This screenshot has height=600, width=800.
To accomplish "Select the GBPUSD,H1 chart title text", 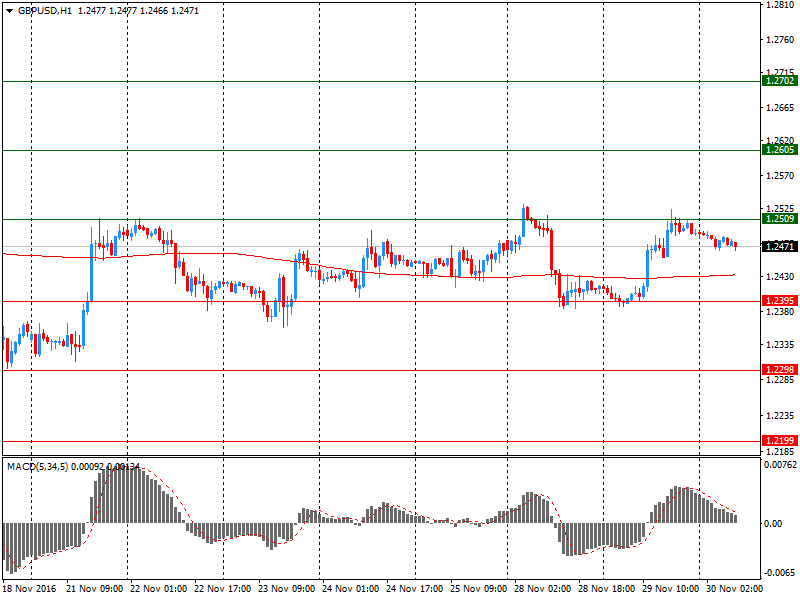I will (45, 11).
